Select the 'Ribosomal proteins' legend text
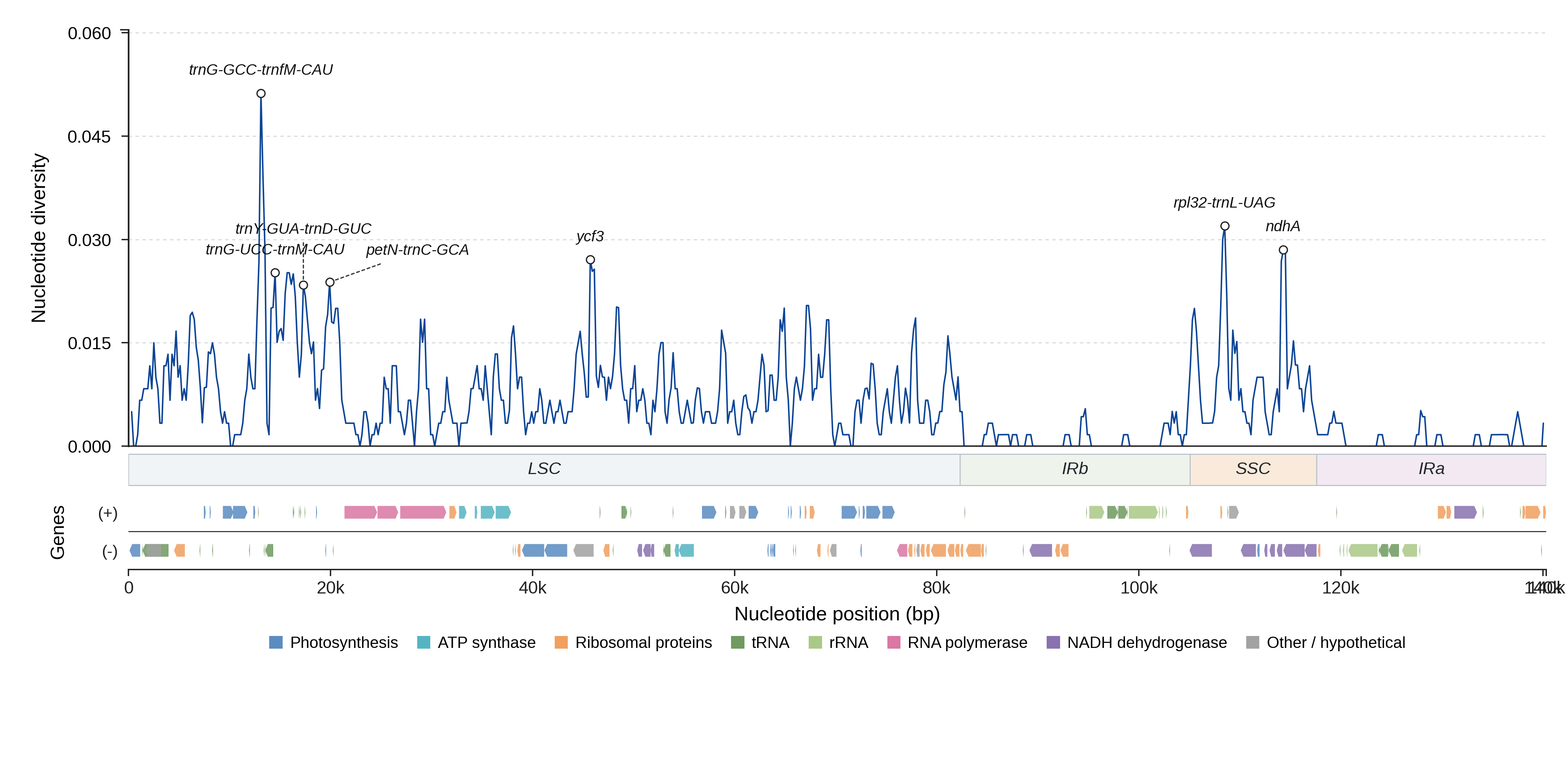Screen dimensions: 1568x763 (643, 642)
